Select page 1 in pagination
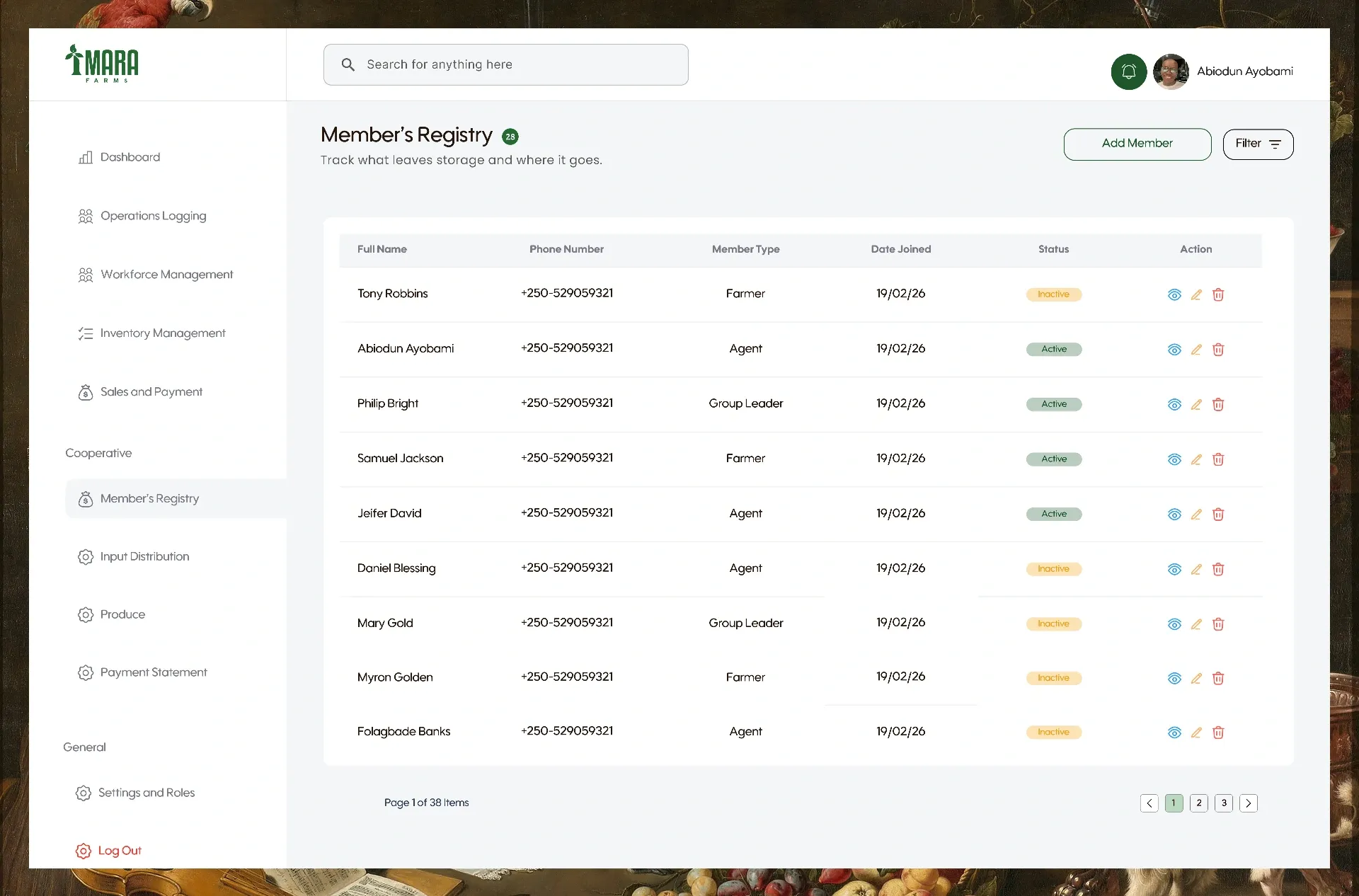 (x=1174, y=803)
